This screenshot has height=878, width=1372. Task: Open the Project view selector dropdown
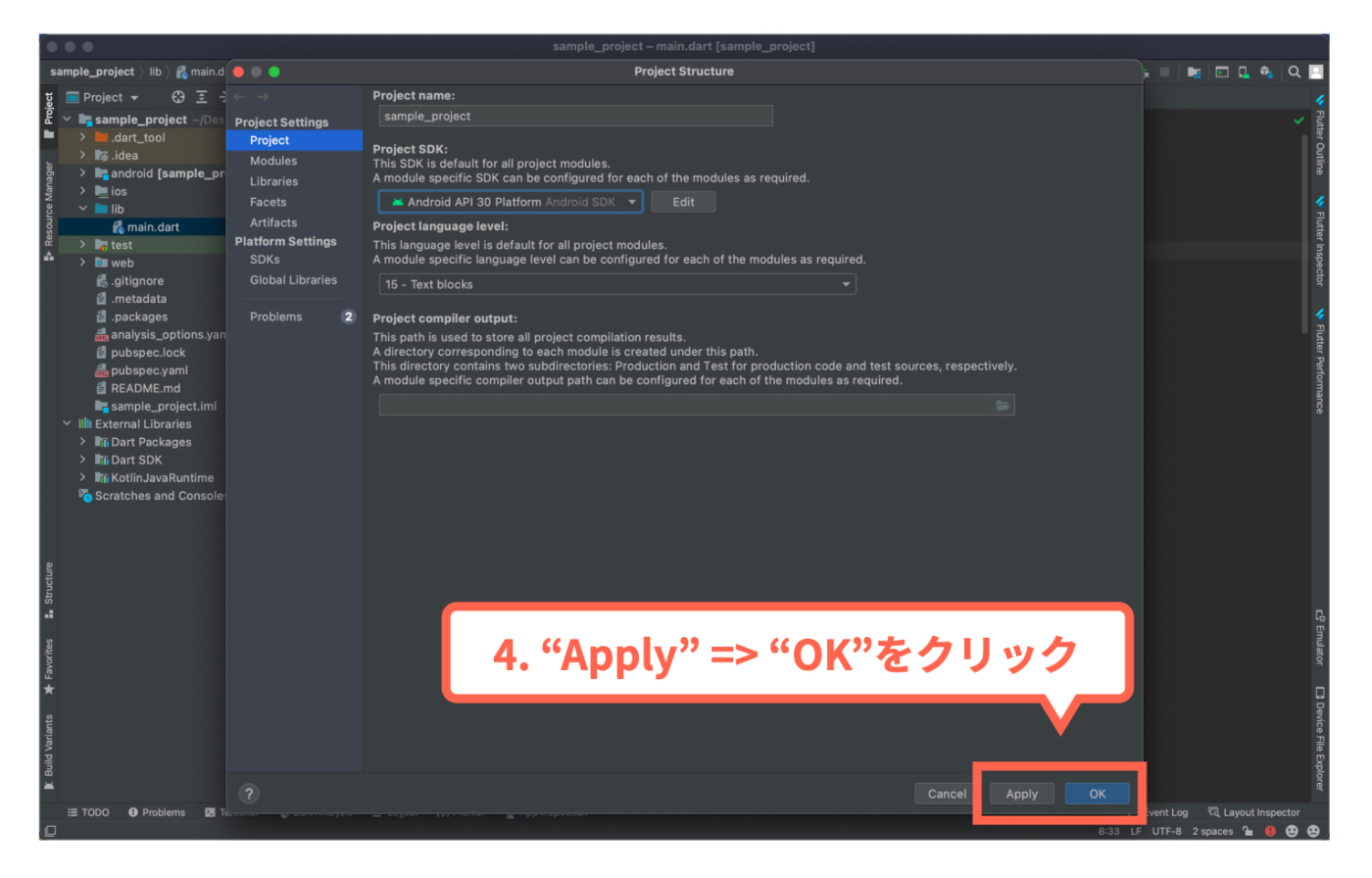click(103, 97)
